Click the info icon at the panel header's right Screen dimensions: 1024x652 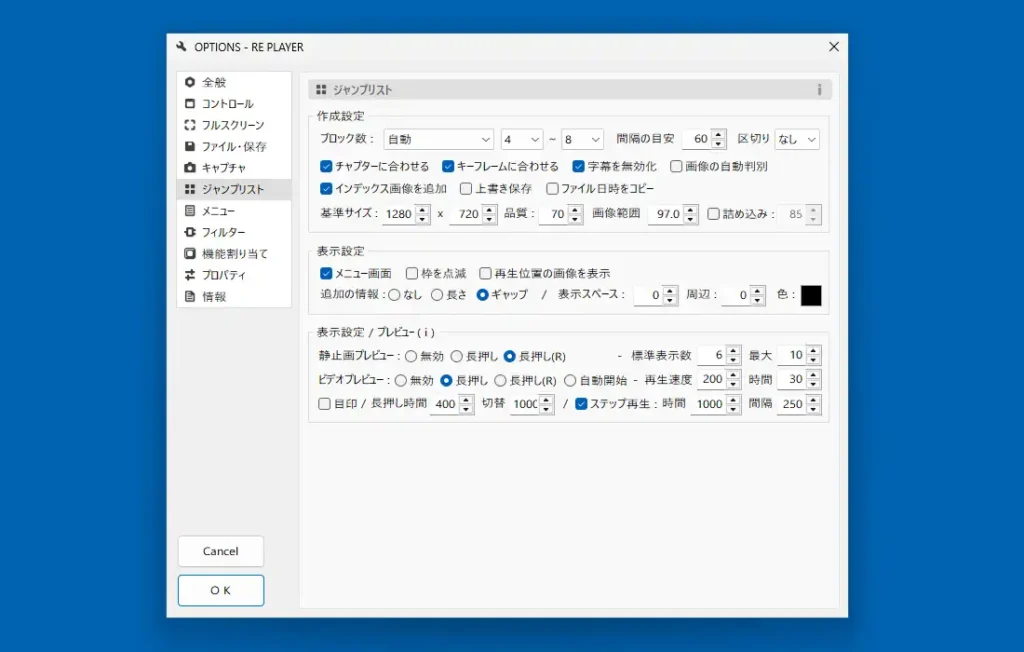click(x=819, y=89)
